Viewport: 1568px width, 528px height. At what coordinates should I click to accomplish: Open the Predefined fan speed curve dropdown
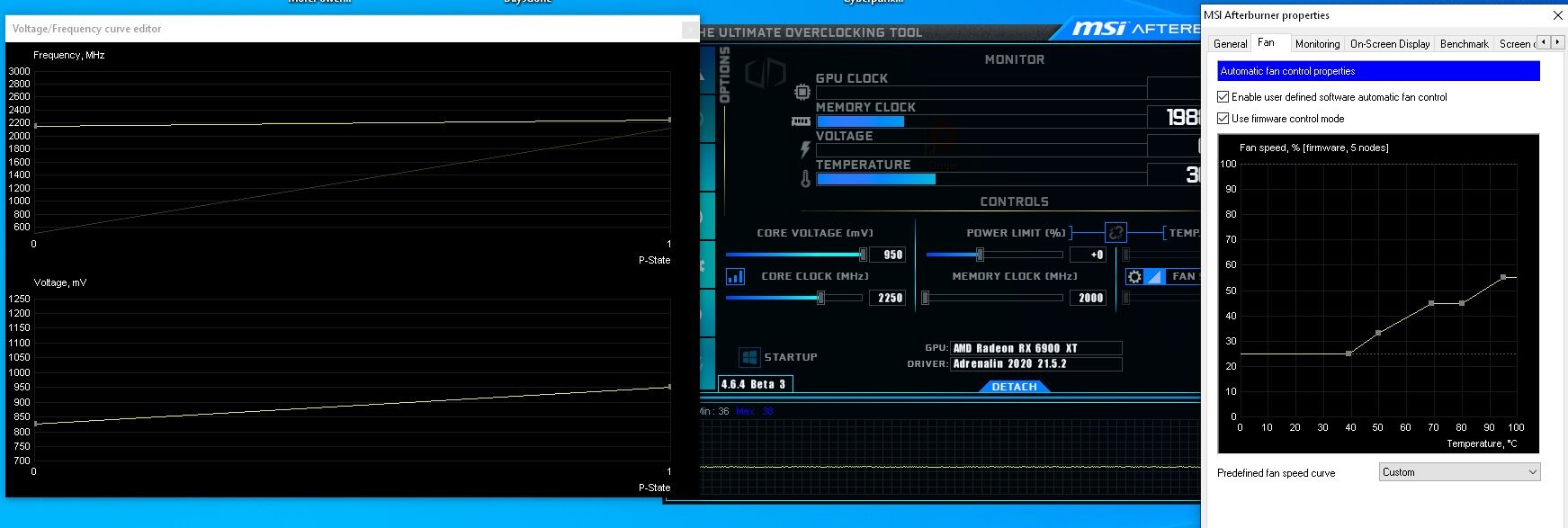coord(1459,472)
